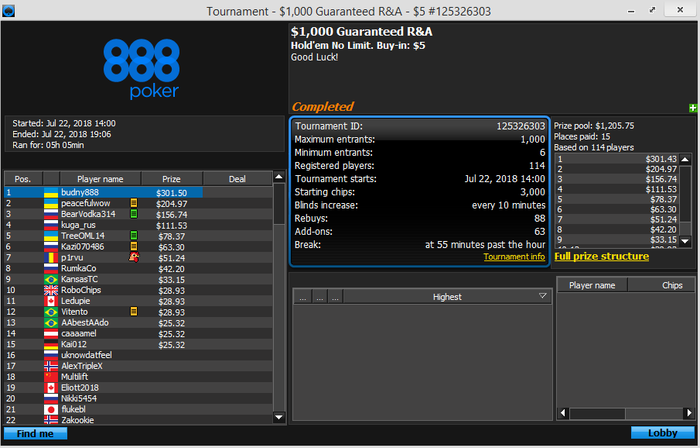The width and height of the screenshot is (700, 448).
Task: Sort by the Pos. column header
Action: 23,179
